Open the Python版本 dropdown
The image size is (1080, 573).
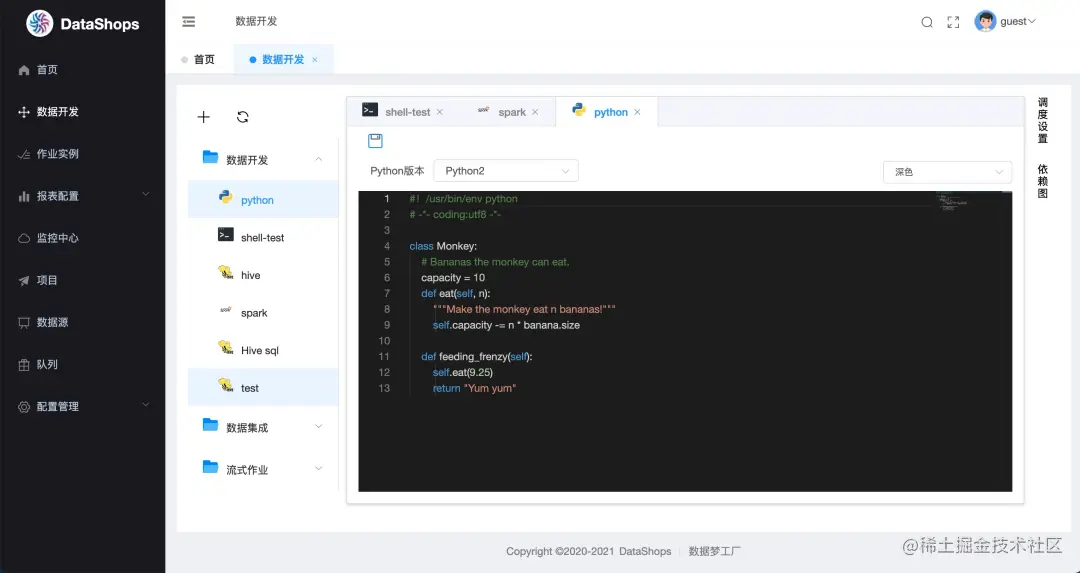tap(506, 171)
